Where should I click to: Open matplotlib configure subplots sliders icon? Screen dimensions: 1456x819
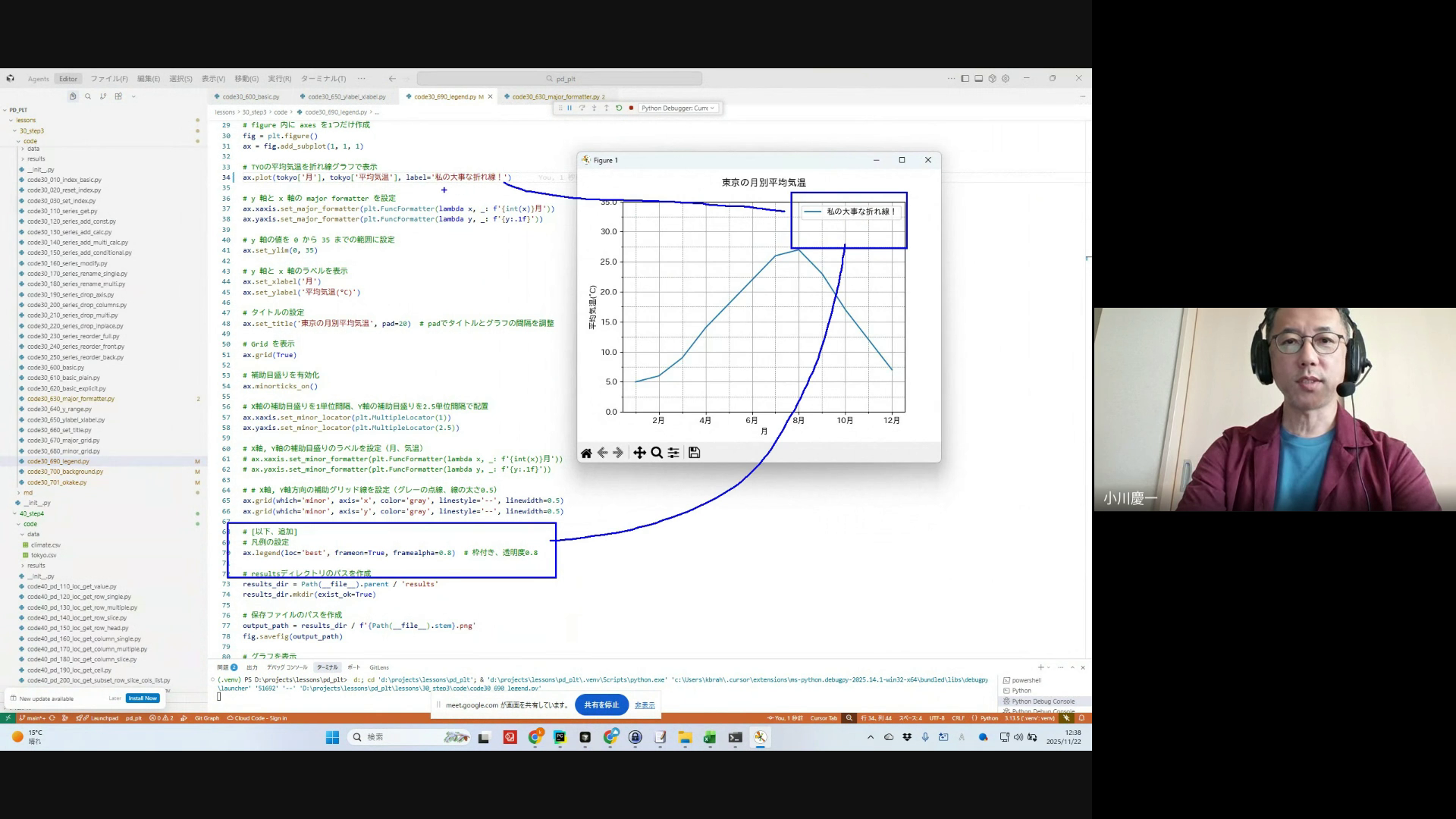point(673,453)
